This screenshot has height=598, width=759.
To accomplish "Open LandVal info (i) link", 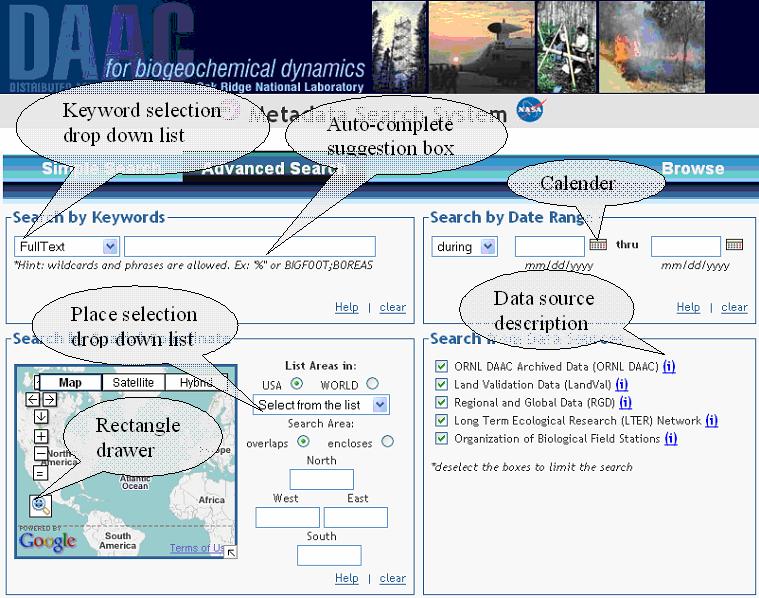I will (x=622, y=385).
